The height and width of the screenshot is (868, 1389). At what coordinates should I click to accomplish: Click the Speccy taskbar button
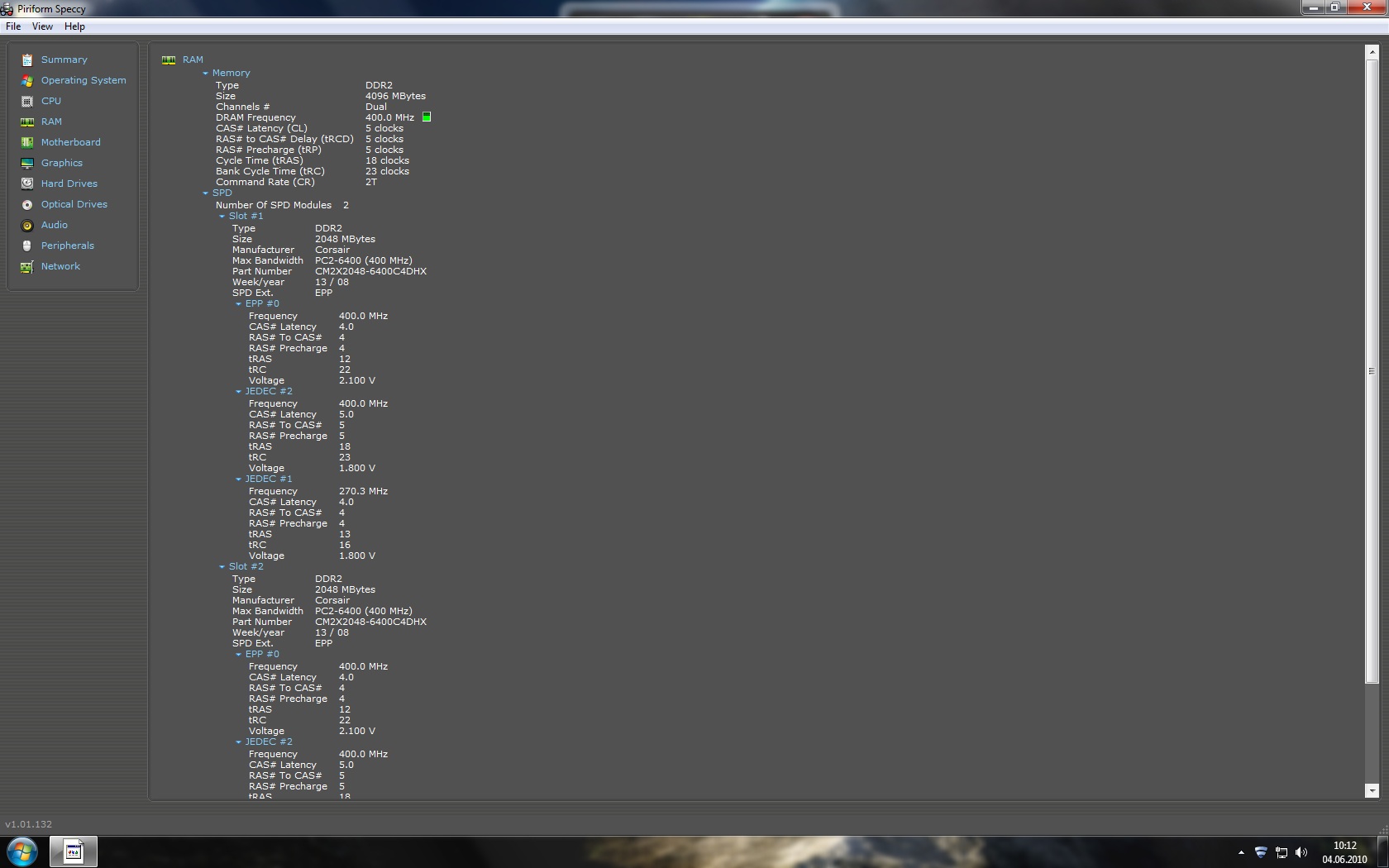point(74,851)
